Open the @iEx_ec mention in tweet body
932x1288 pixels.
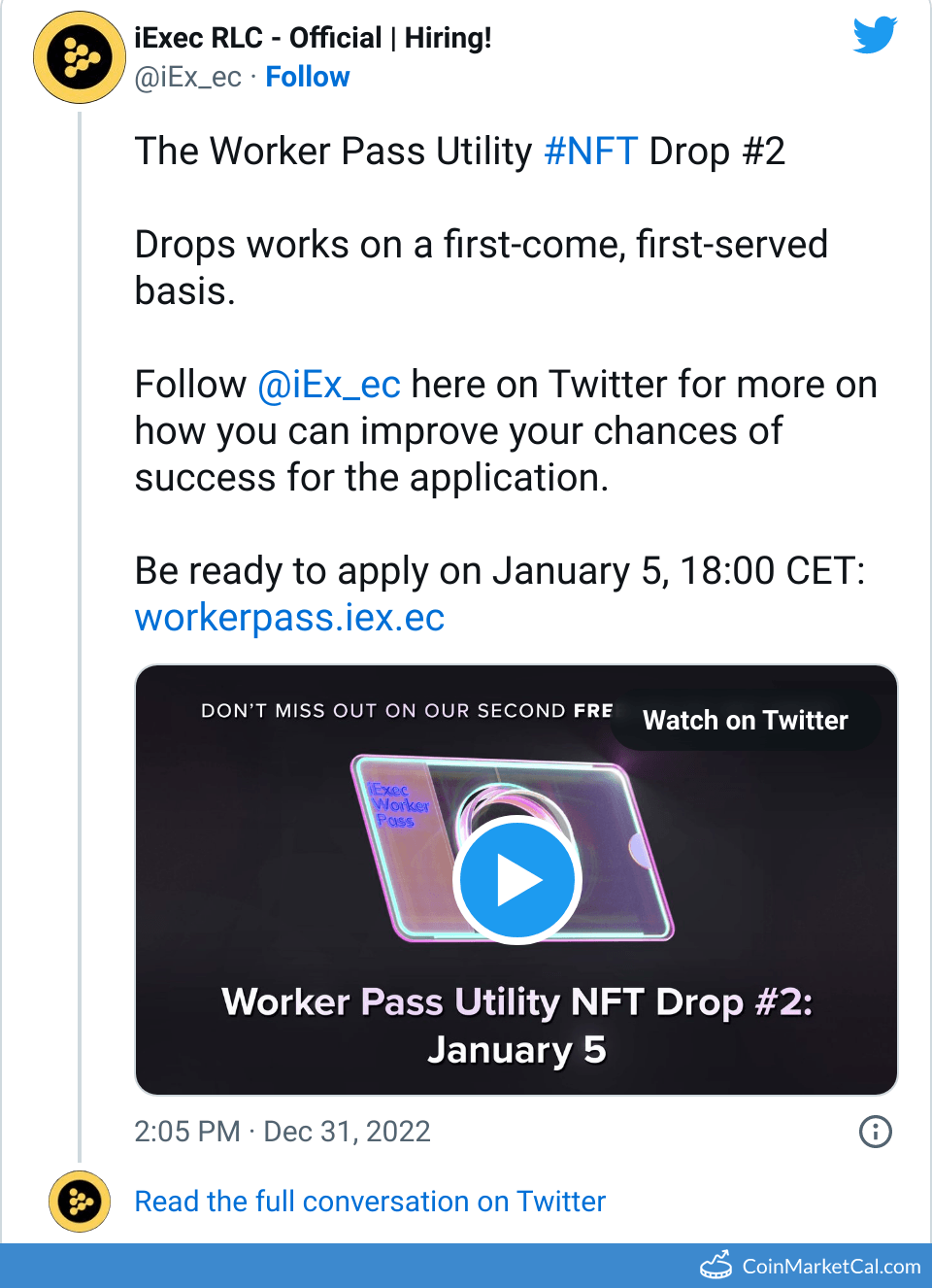coord(329,385)
